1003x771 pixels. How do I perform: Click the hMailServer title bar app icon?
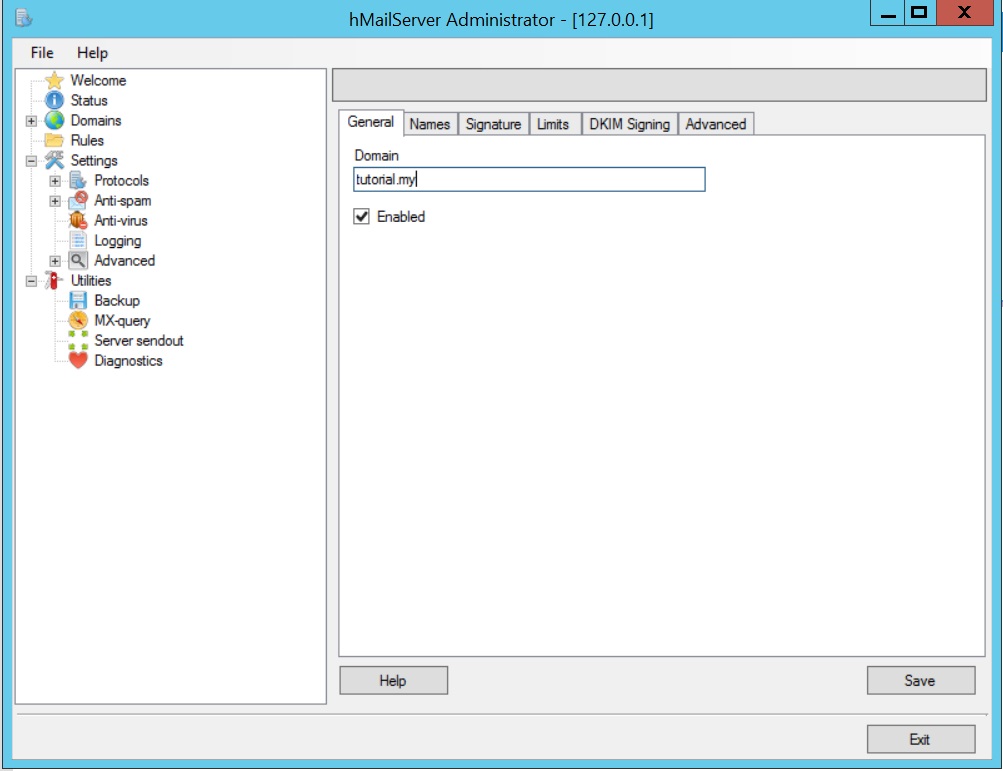tap(24, 19)
